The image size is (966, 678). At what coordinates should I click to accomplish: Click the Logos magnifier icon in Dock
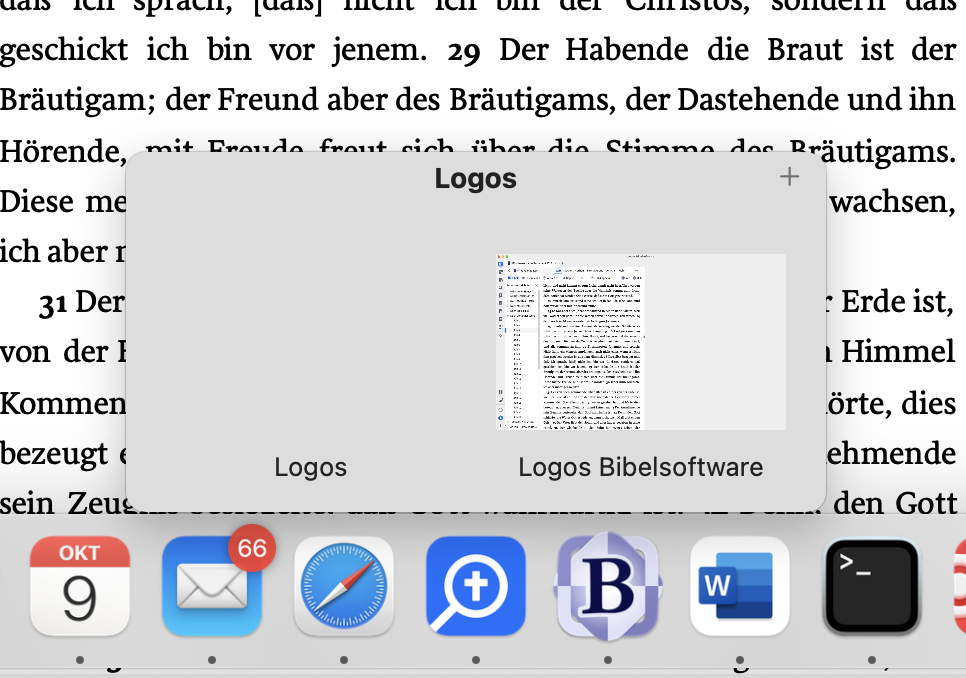point(476,586)
